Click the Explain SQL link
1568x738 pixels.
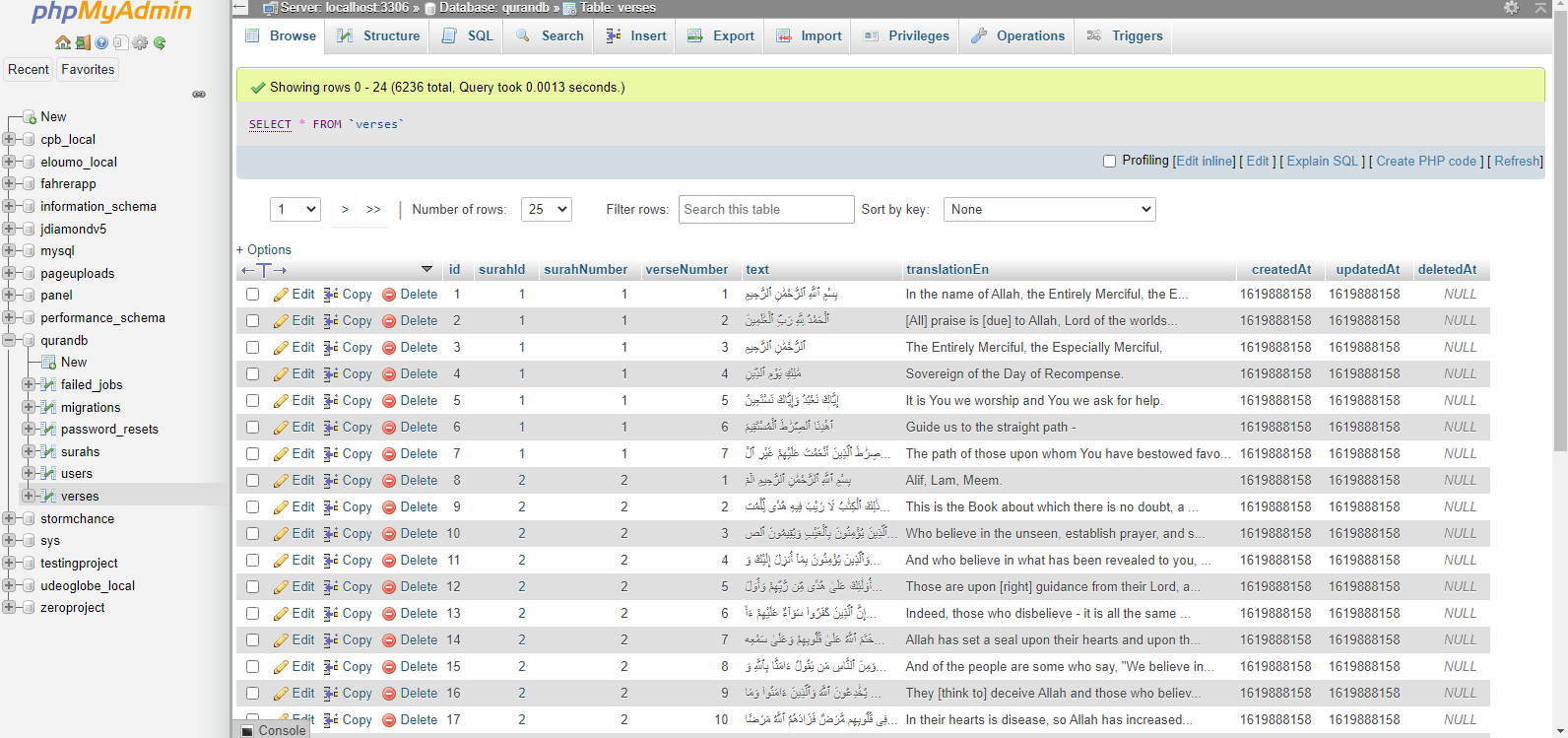coord(1323,161)
